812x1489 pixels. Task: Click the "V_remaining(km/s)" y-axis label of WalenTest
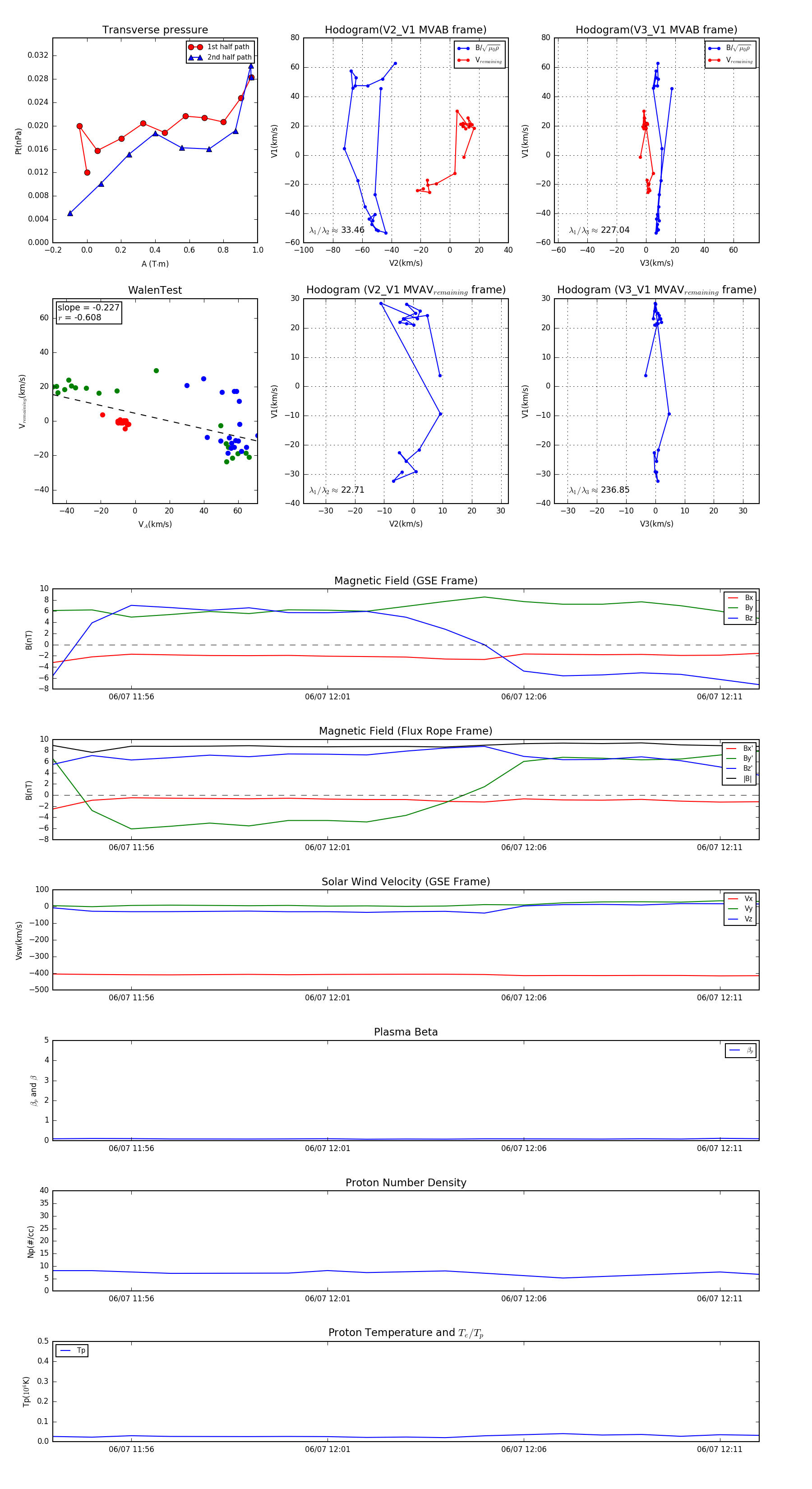click(x=22, y=401)
